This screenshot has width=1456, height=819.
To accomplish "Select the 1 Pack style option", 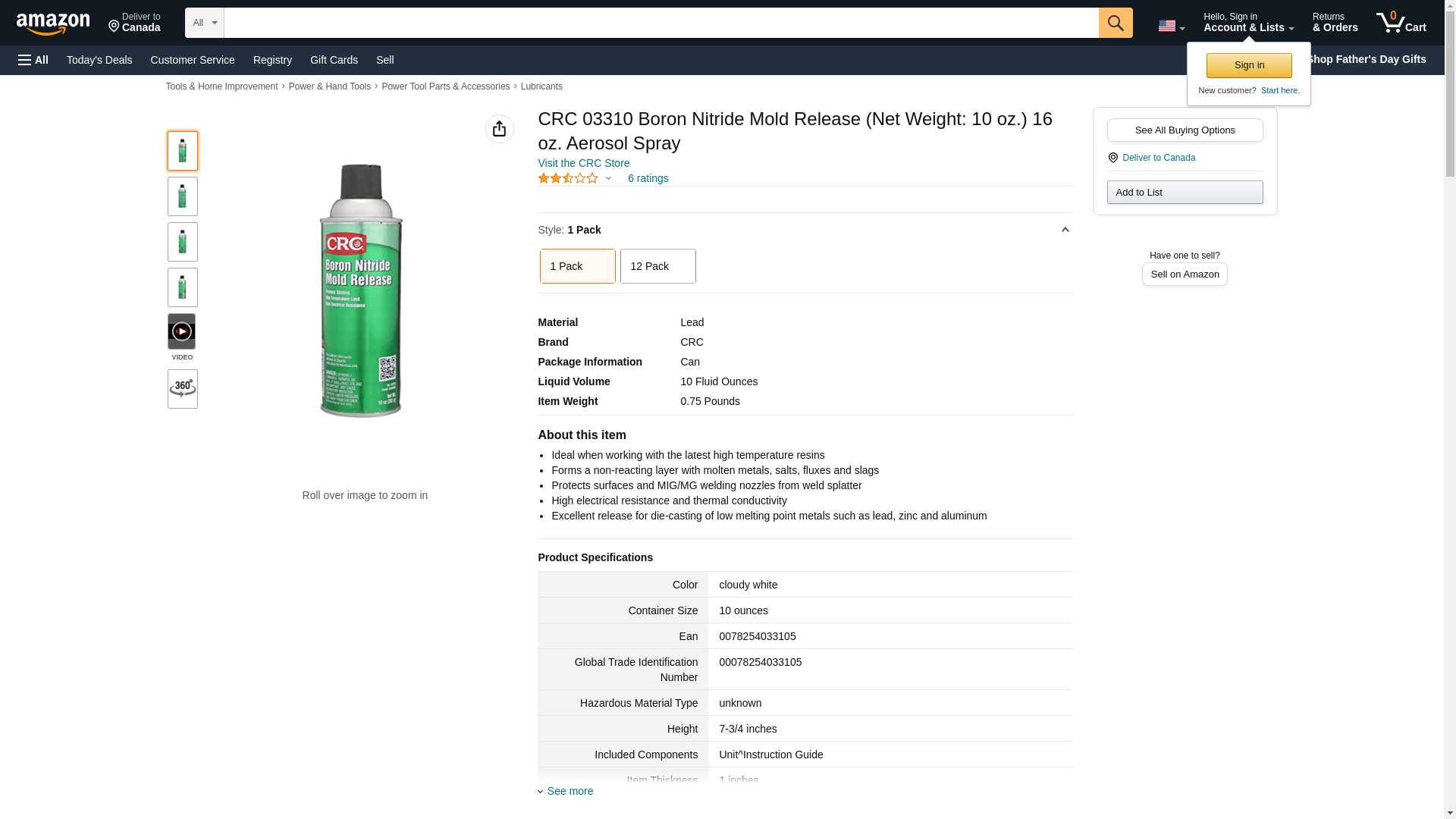I will (577, 266).
